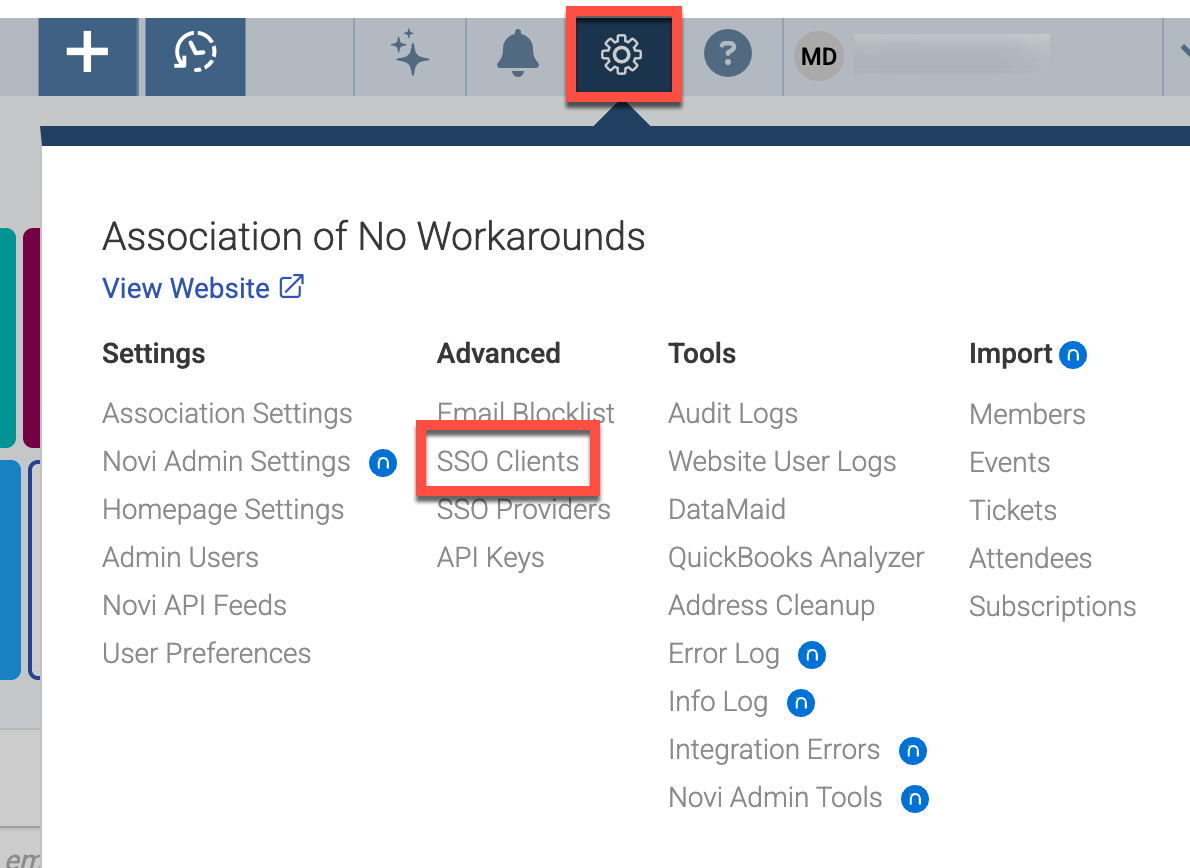Click the Novi badge beside Import heading
The image size is (1190, 868).
click(1072, 354)
